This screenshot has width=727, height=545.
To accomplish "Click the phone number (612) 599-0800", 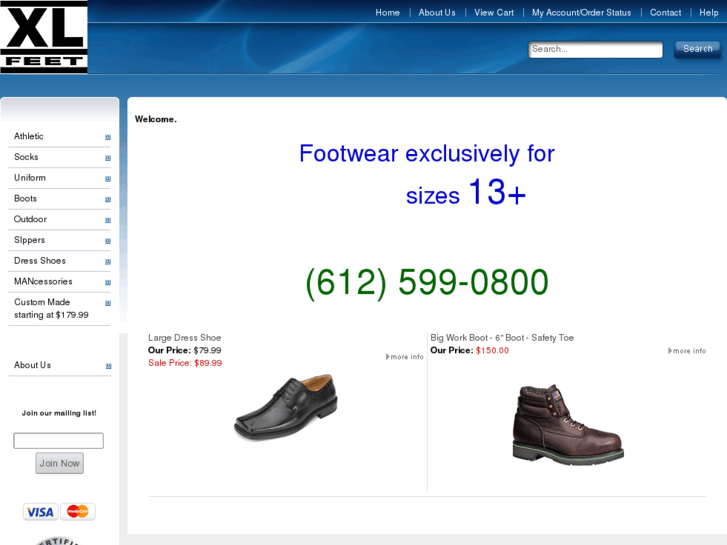I will (427, 282).
